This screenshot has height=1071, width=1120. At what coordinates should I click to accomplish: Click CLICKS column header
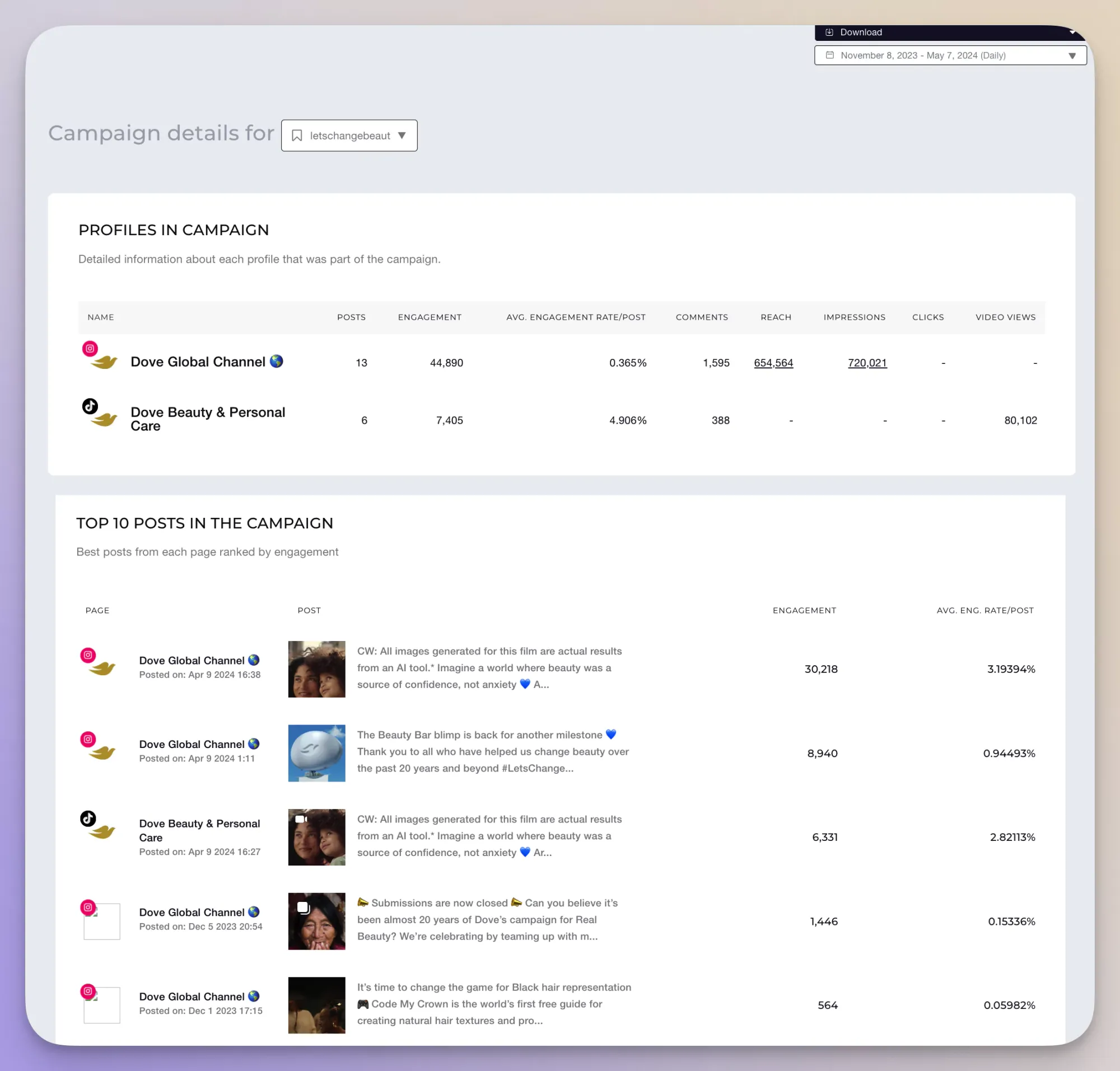(x=927, y=317)
